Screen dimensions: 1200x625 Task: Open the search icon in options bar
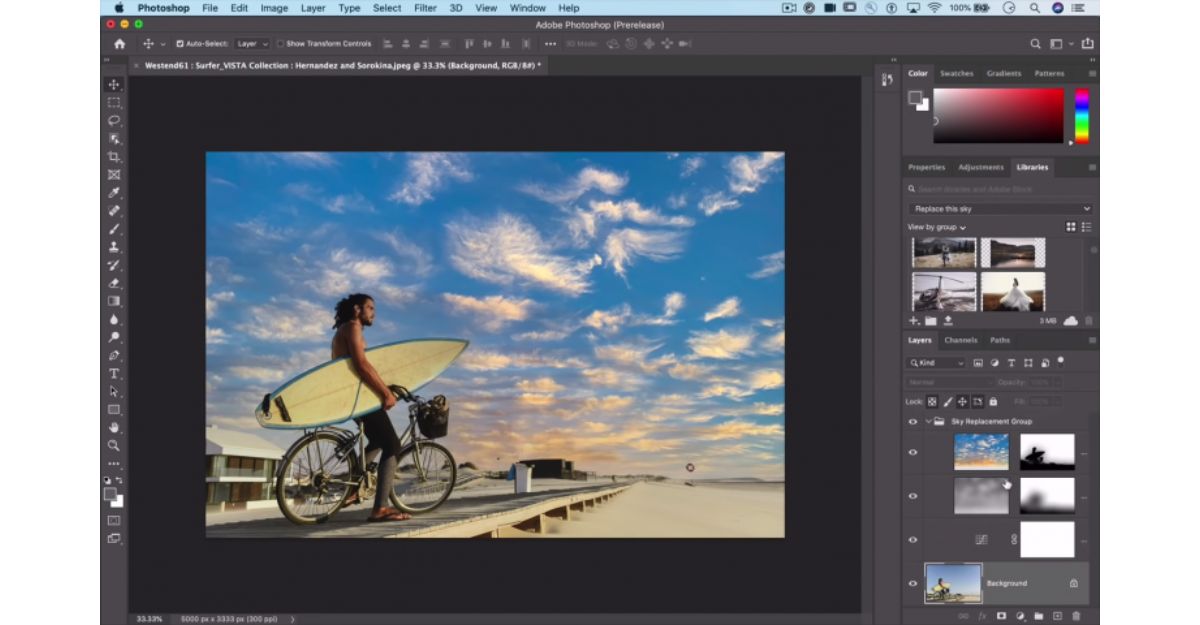(x=1036, y=44)
